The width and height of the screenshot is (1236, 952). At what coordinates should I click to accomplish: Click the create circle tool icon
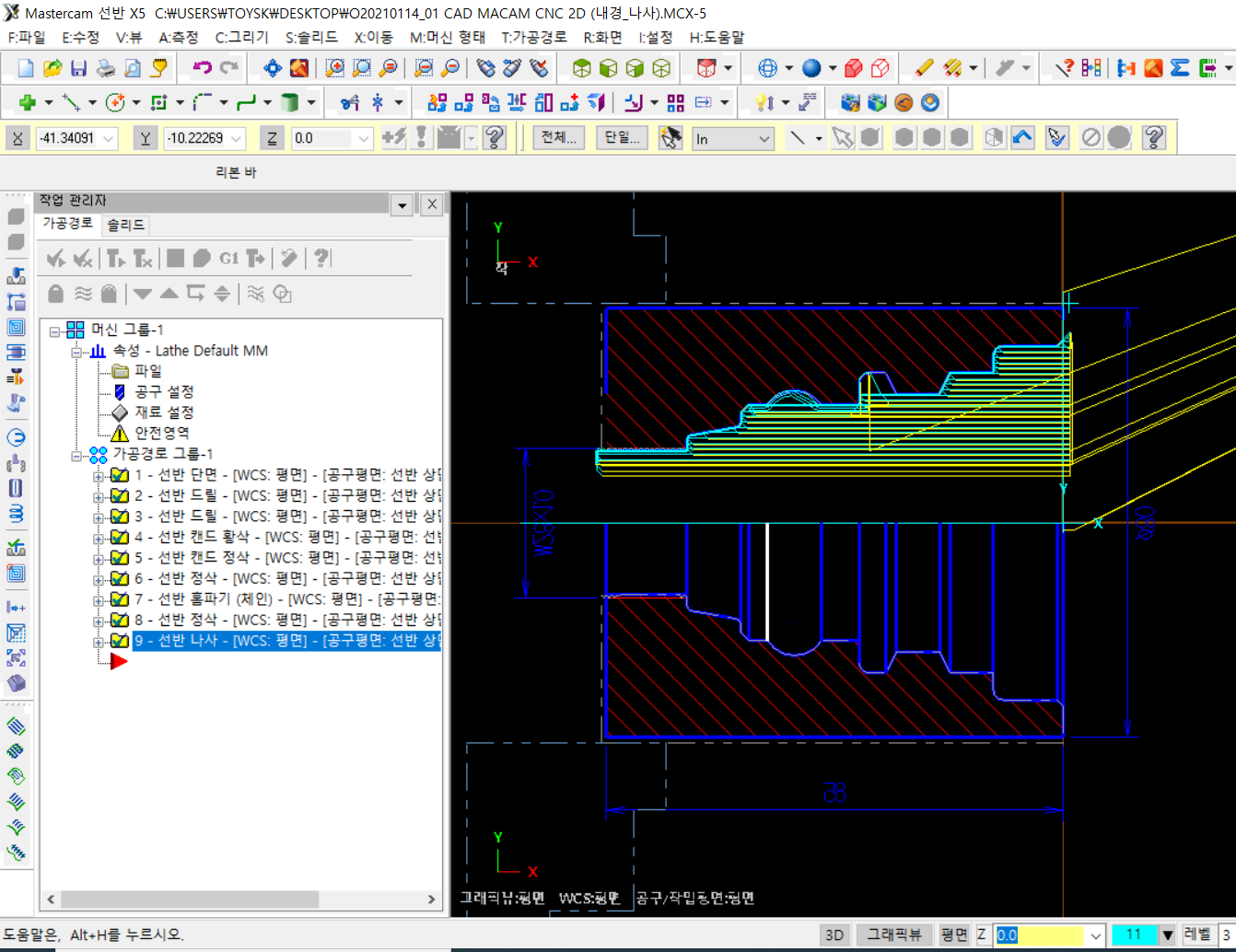pos(115,102)
